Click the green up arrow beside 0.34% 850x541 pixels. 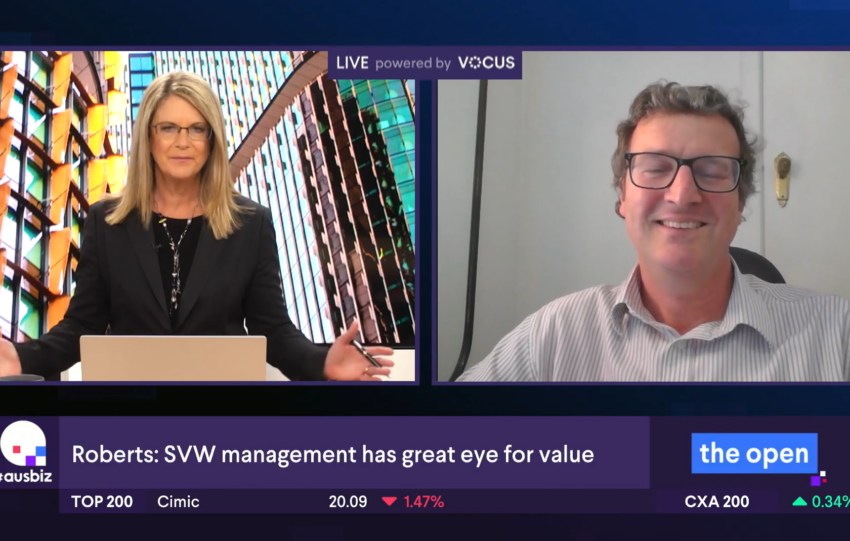(x=799, y=502)
